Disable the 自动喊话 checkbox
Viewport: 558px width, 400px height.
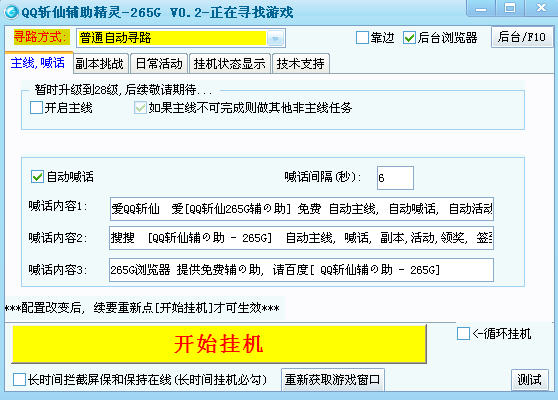[x=37, y=177]
